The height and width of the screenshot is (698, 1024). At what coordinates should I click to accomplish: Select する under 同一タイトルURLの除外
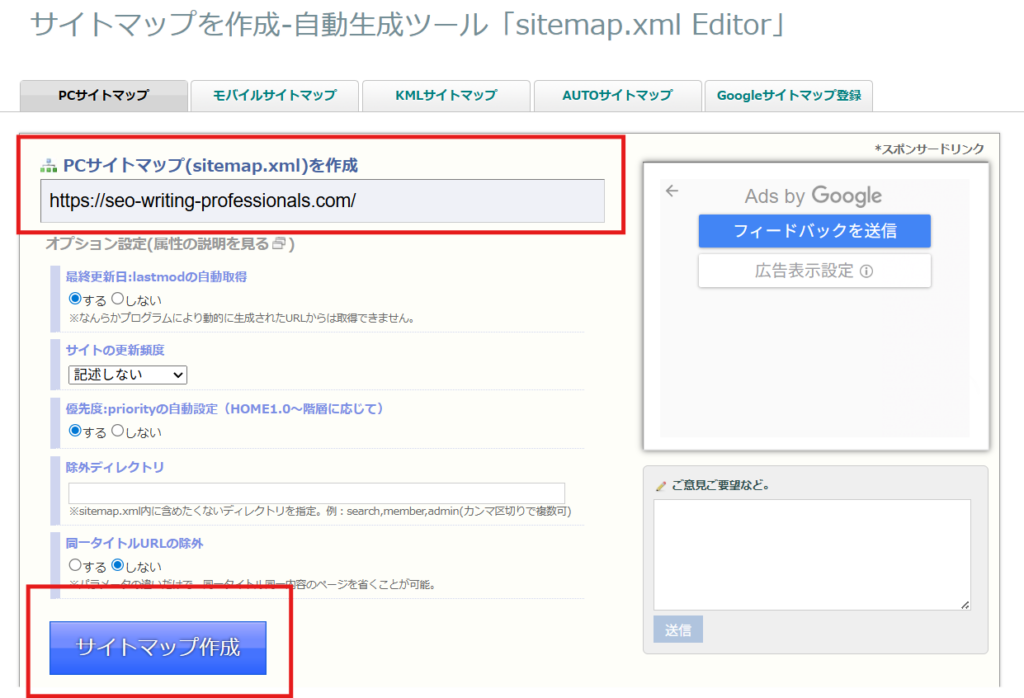tap(76, 564)
